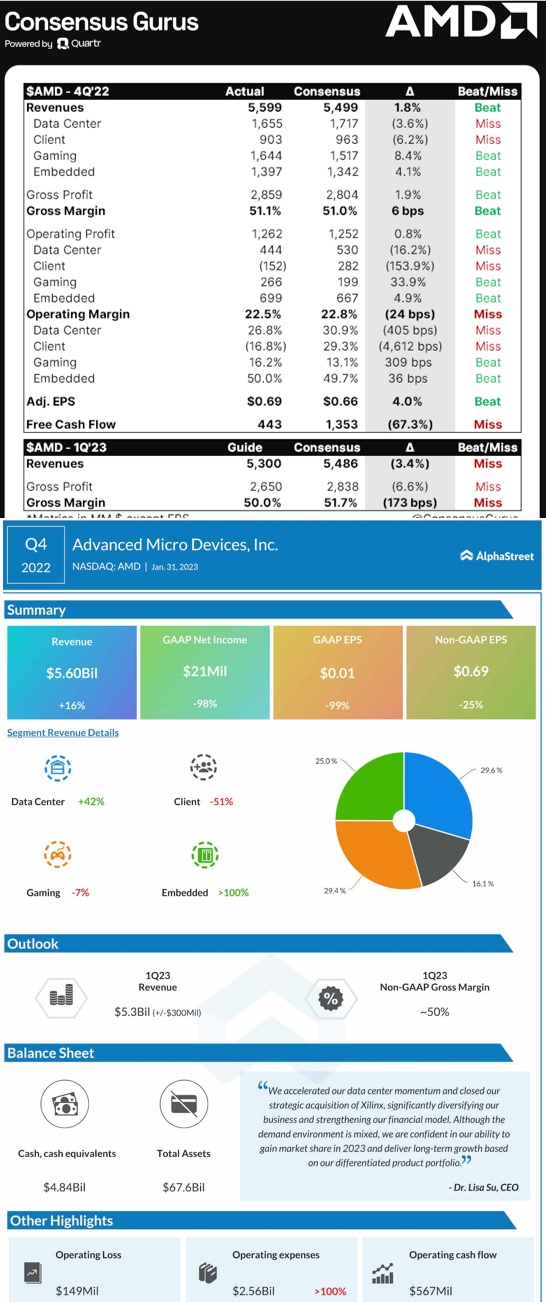Click the Gaming -7% growth figure
The height and width of the screenshot is (1302, 546).
point(80,892)
